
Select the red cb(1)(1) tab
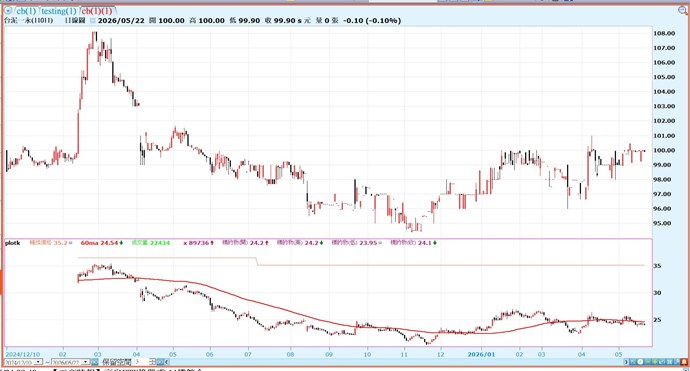(x=97, y=11)
